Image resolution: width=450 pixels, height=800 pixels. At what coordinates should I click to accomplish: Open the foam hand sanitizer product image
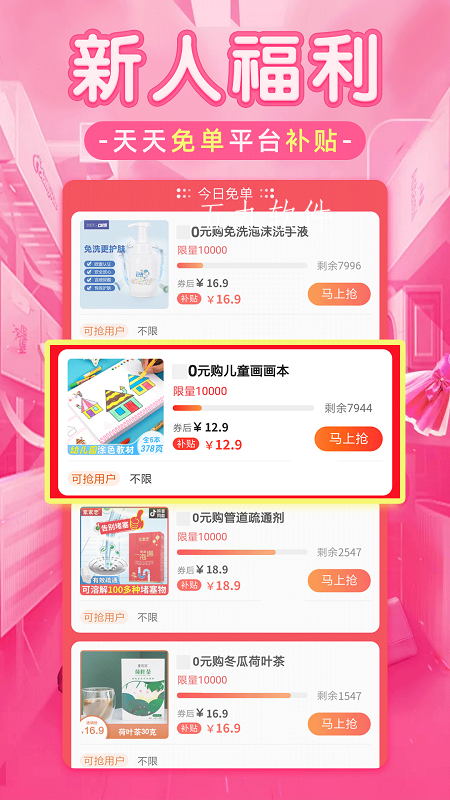pos(124,264)
